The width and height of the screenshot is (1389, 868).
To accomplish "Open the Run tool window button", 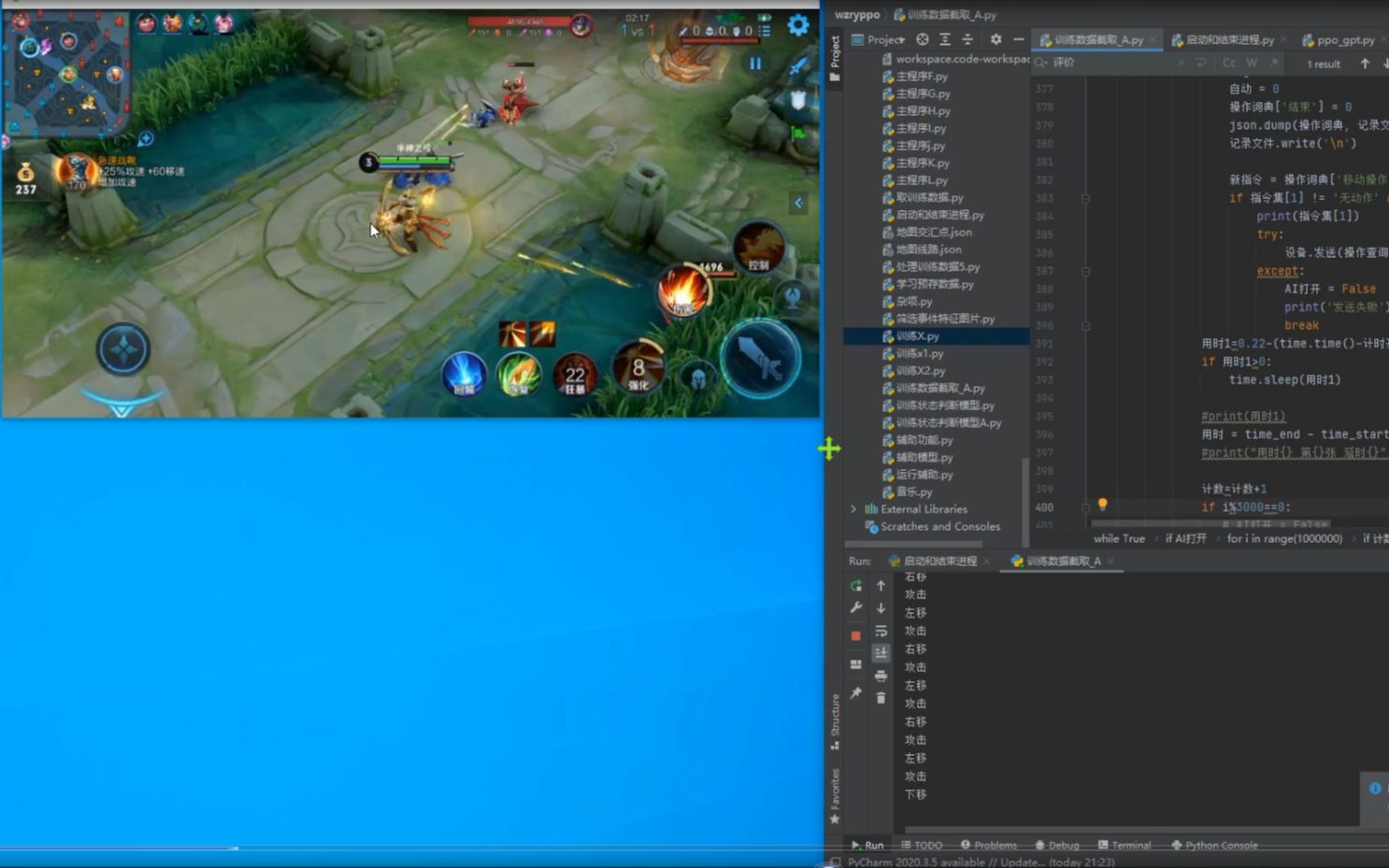I will point(867,845).
